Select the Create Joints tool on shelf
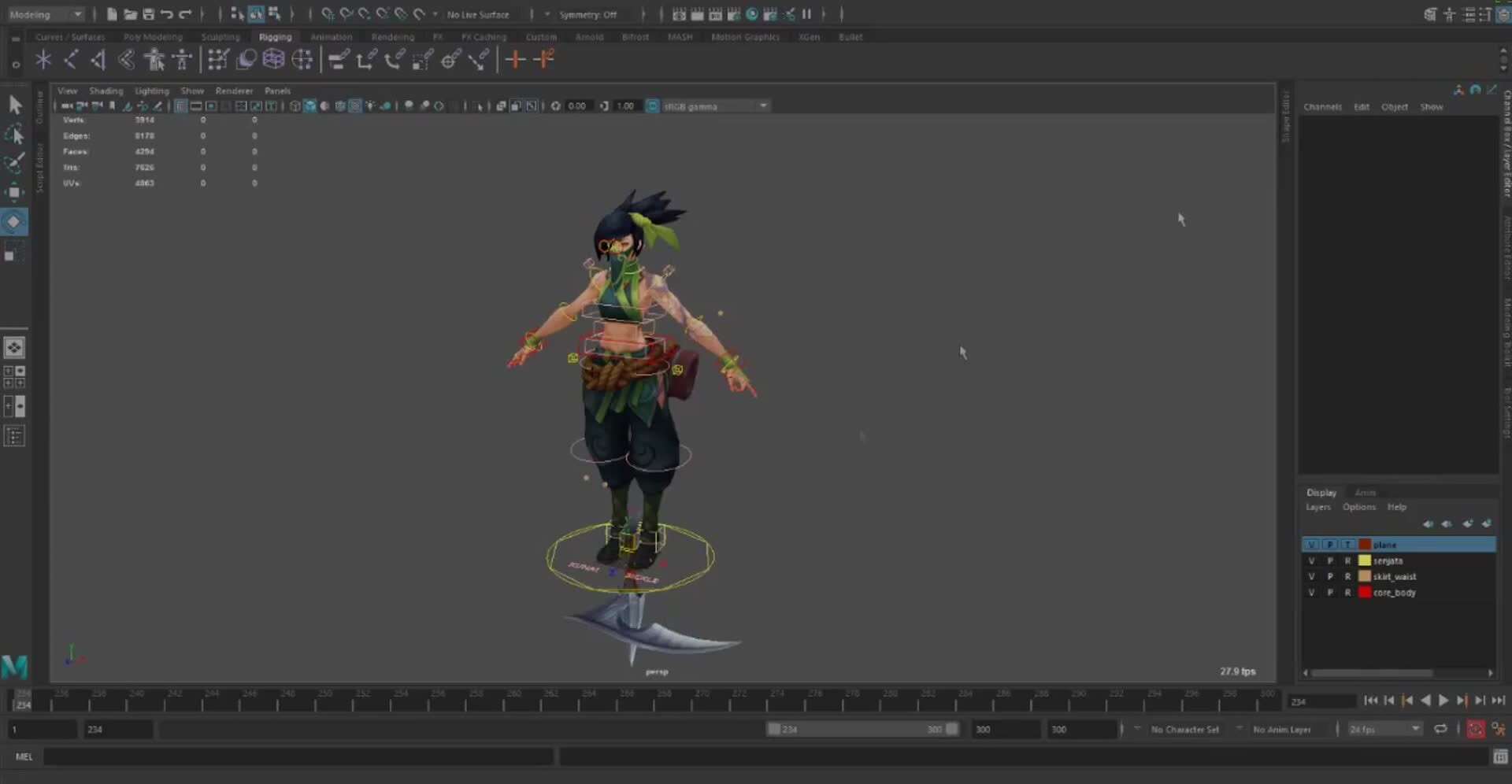1512x784 pixels. pos(72,60)
